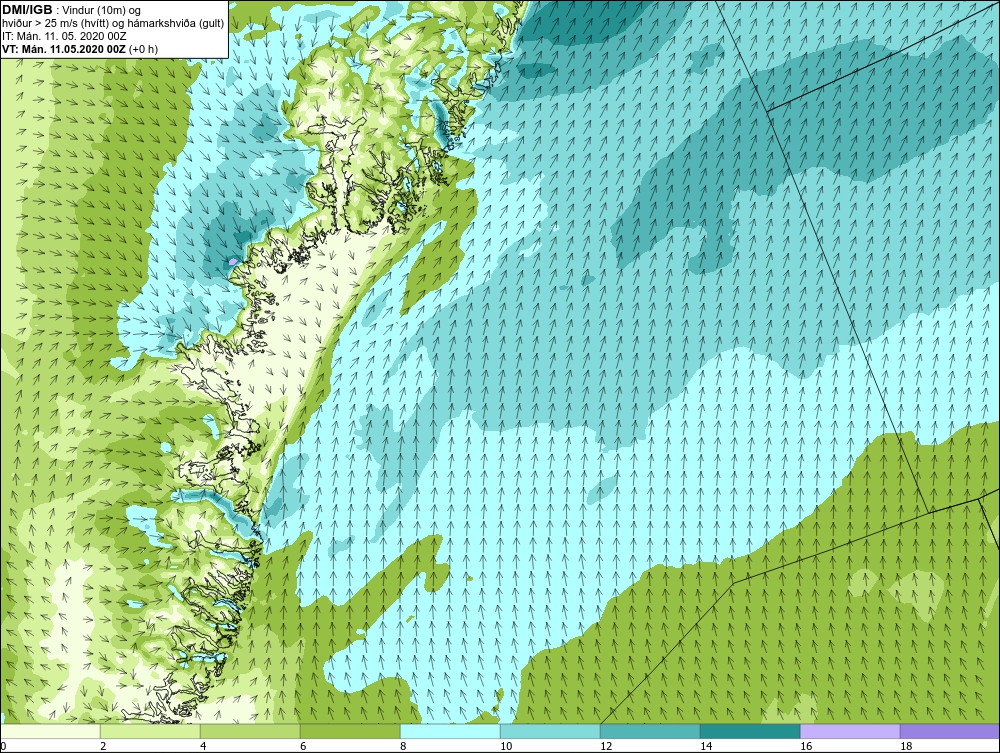Click the 2-4 m/s light green legend swatch

click(x=150, y=731)
